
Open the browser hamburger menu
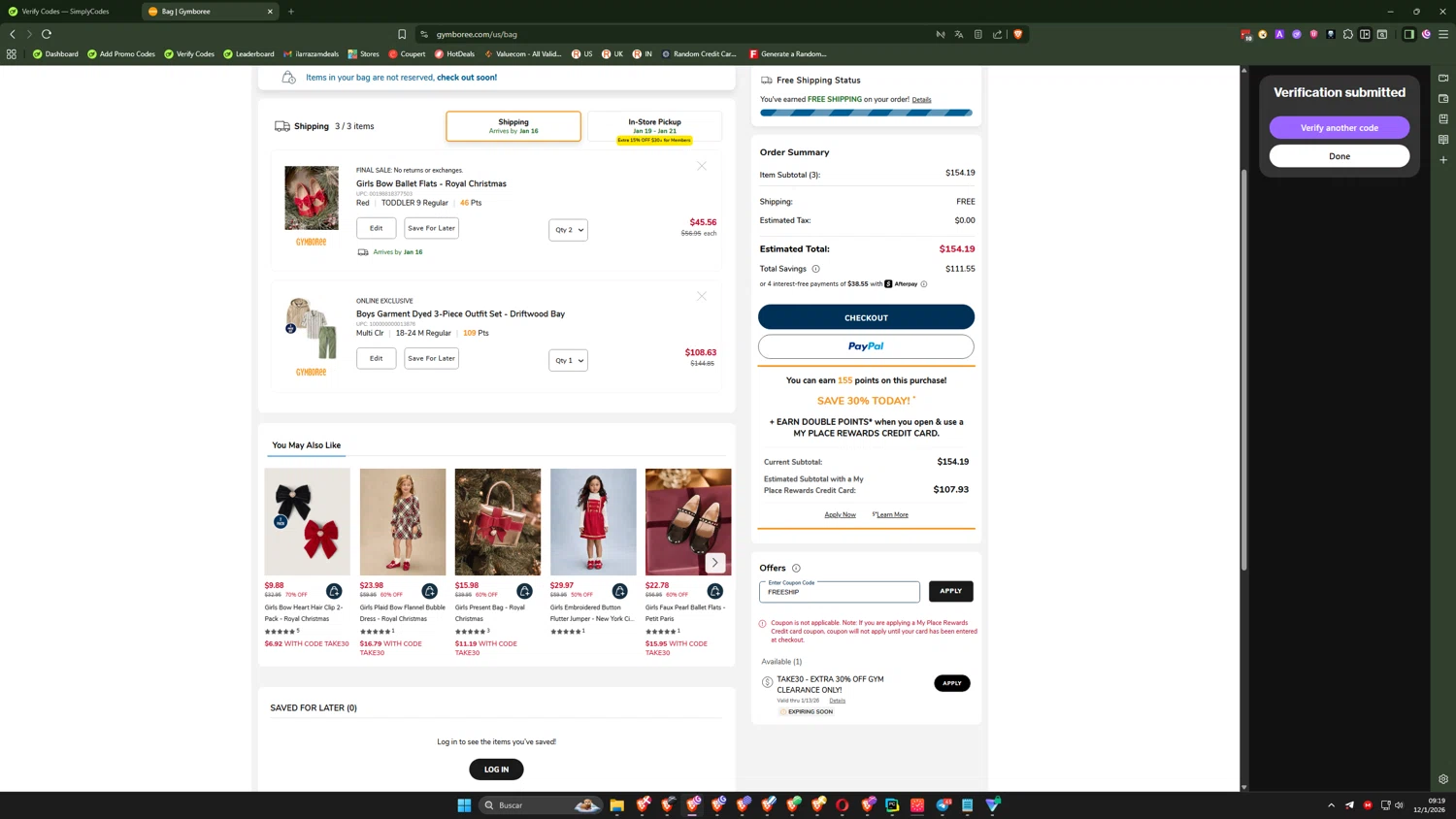1443,34
